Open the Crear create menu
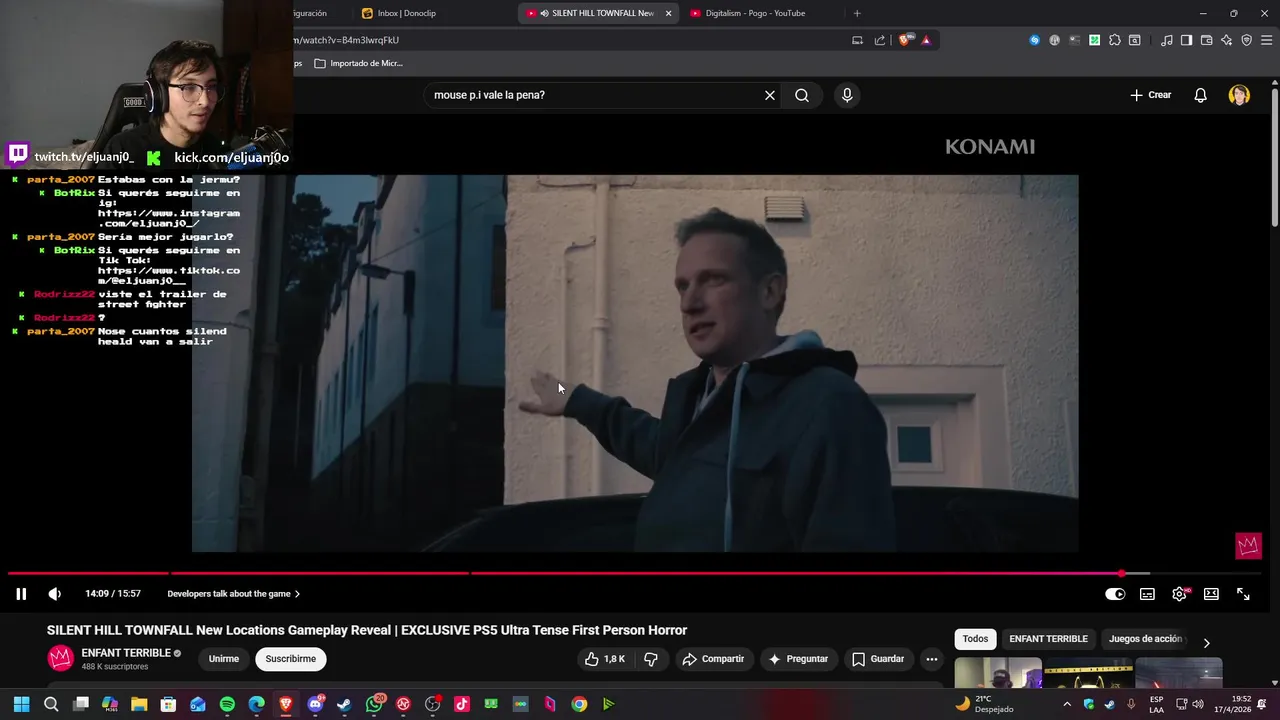Image resolution: width=1280 pixels, height=720 pixels. pyautogui.click(x=1150, y=95)
